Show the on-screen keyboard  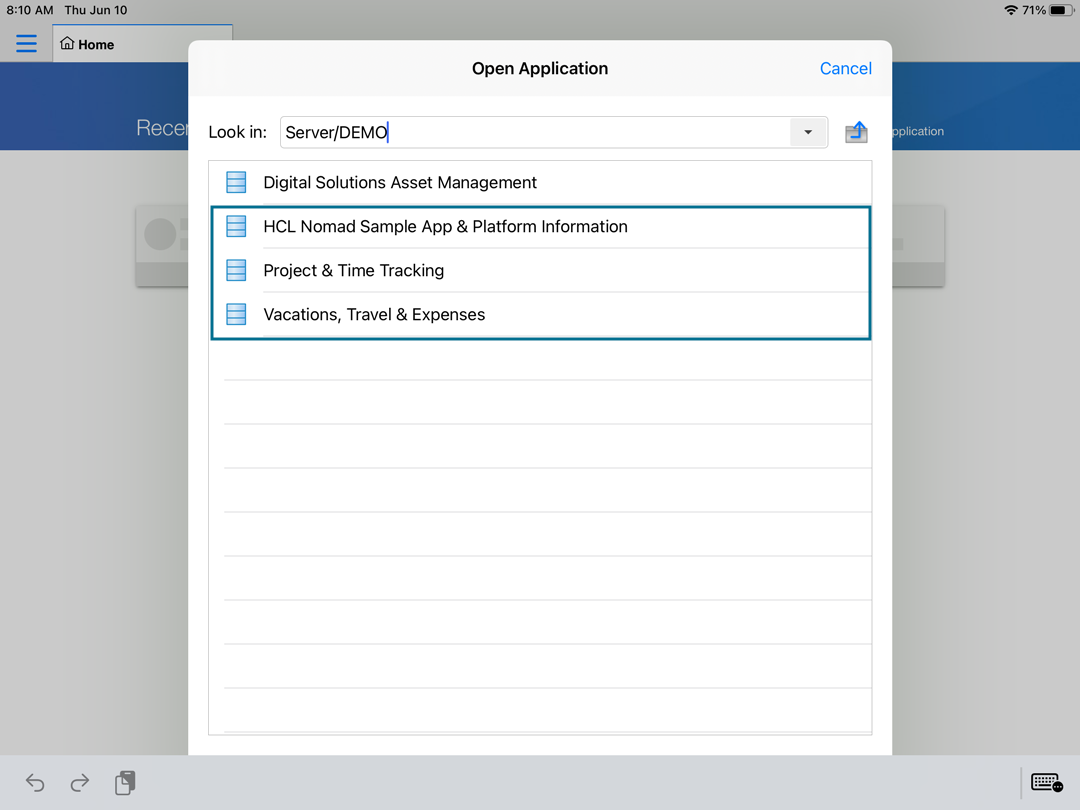coord(1047,782)
